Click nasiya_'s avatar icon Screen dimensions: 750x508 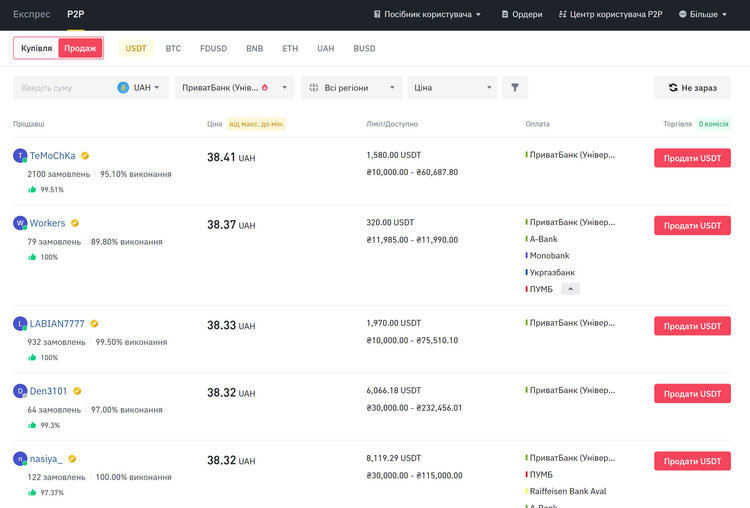pyautogui.click(x=20, y=459)
